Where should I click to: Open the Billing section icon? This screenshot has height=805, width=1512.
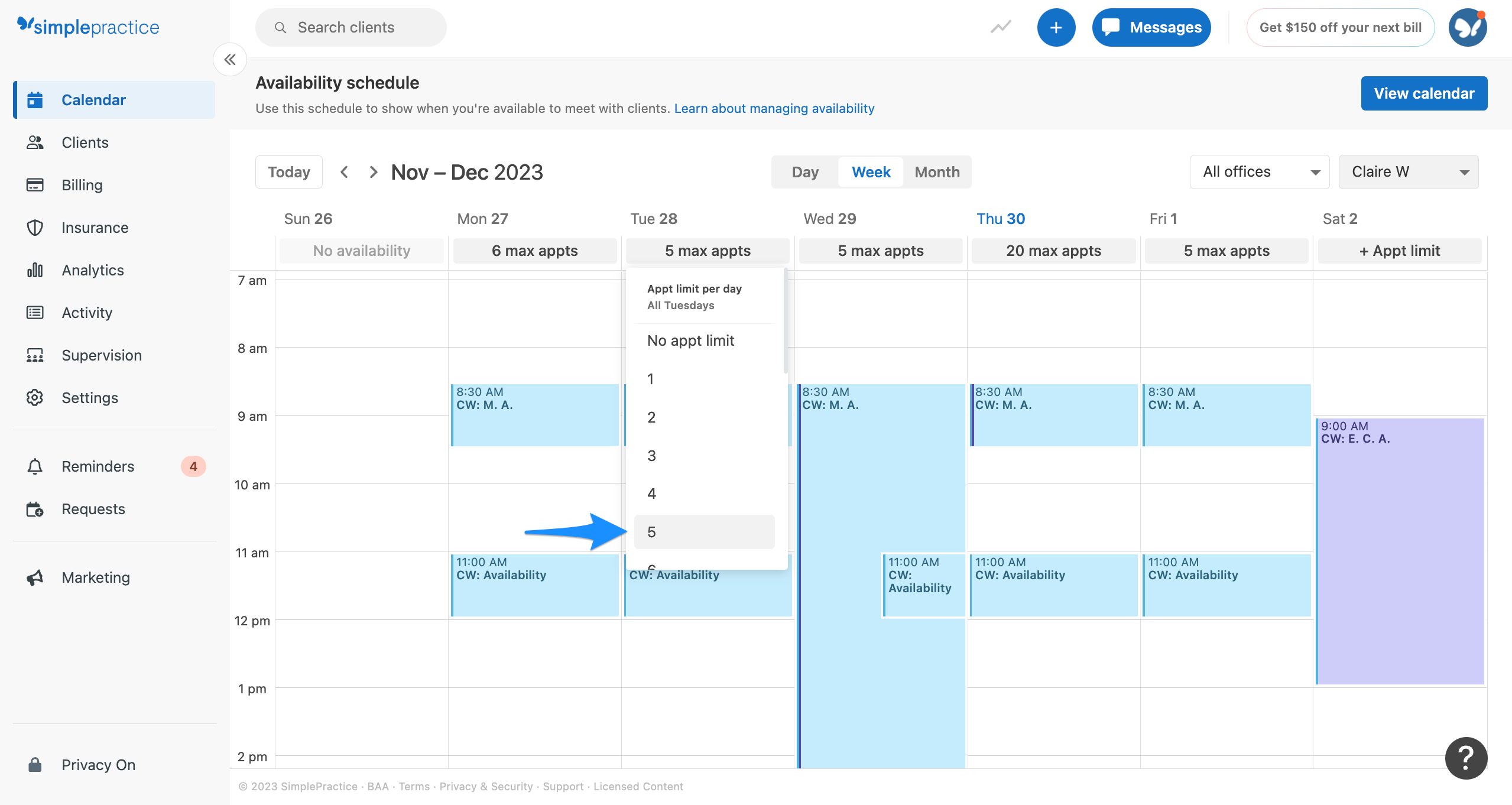pyautogui.click(x=35, y=184)
